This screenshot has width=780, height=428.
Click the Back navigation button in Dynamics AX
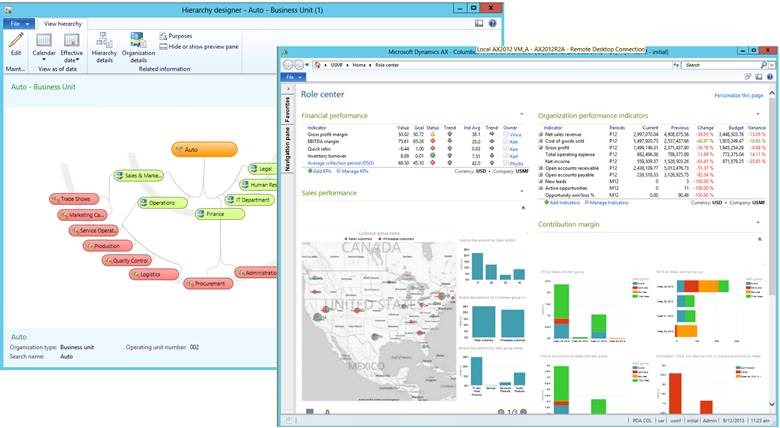288,65
